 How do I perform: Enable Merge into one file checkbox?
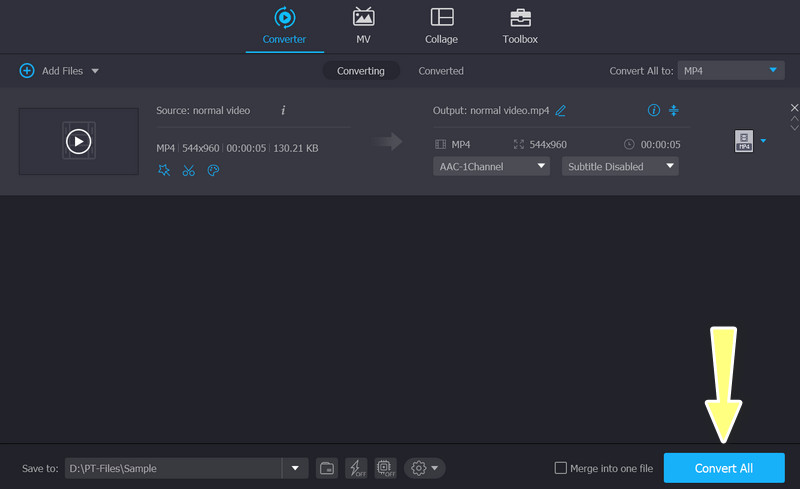click(561, 468)
